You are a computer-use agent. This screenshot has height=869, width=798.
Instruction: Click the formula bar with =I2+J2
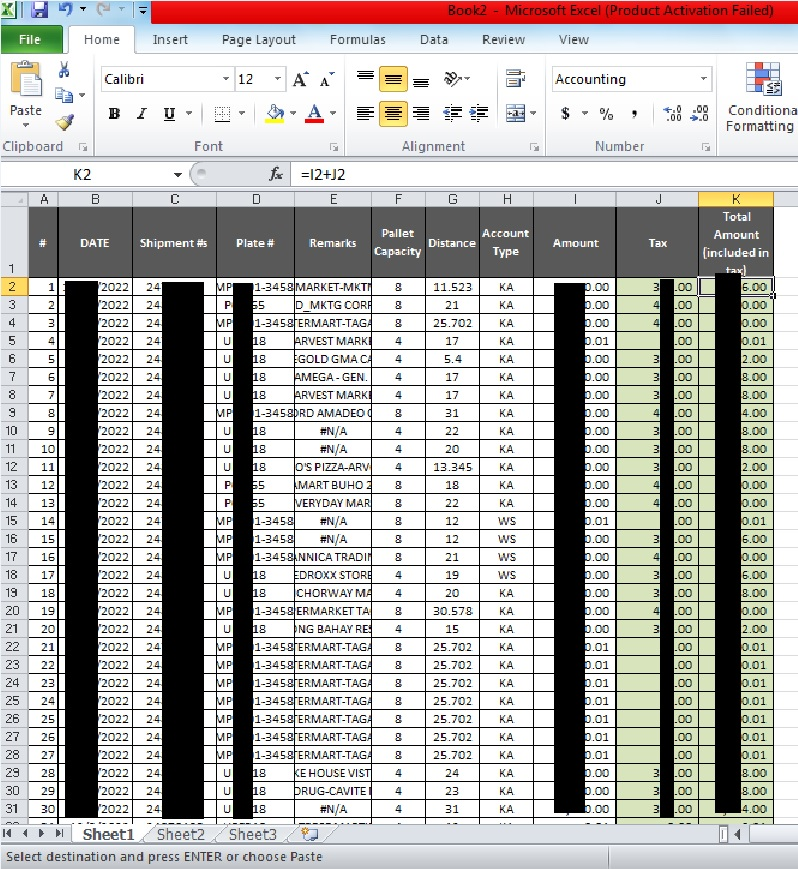click(x=546, y=175)
